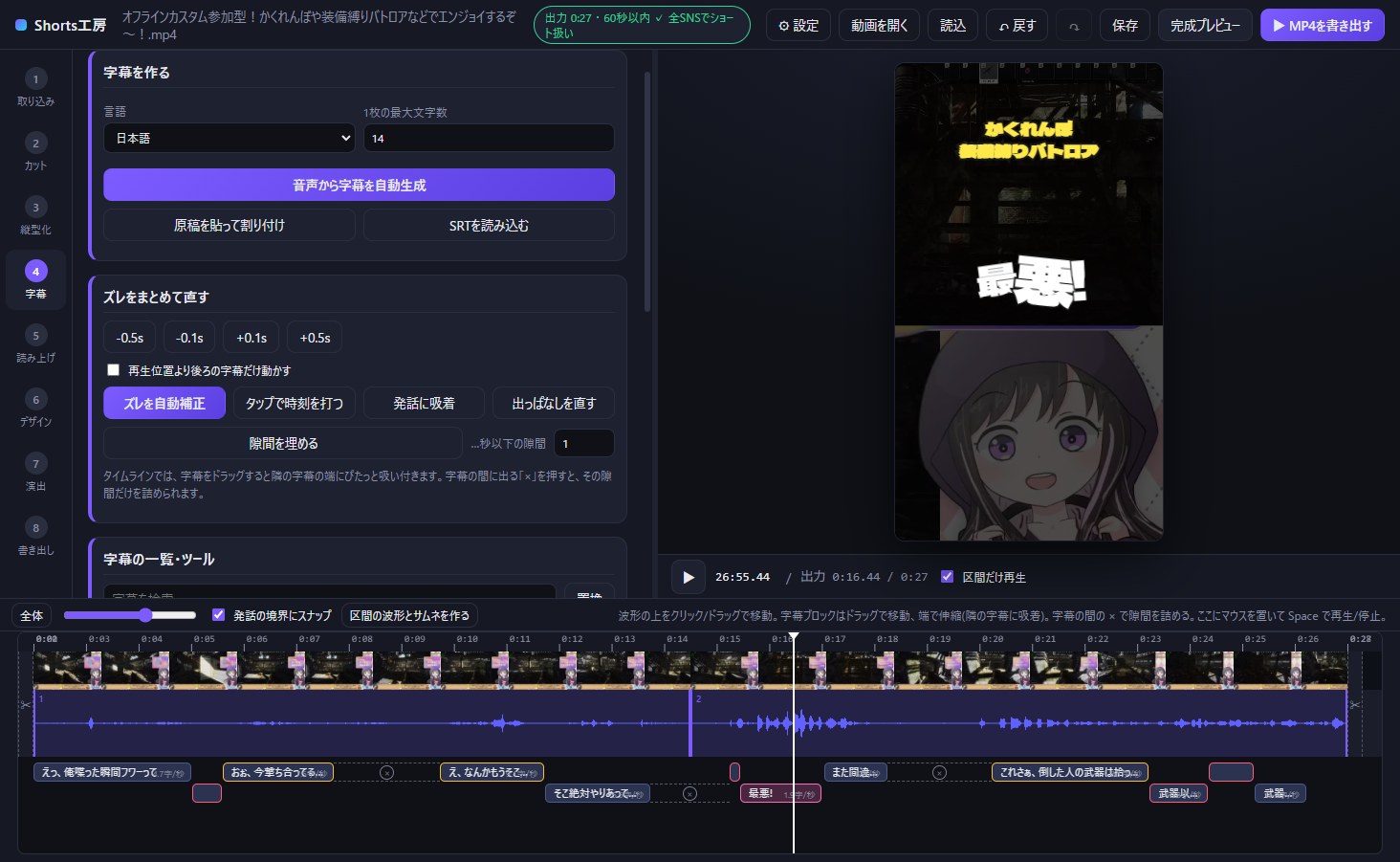Close gap × after そこ絶対やりあって subtitle
The image size is (1400, 862).
[689, 793]
